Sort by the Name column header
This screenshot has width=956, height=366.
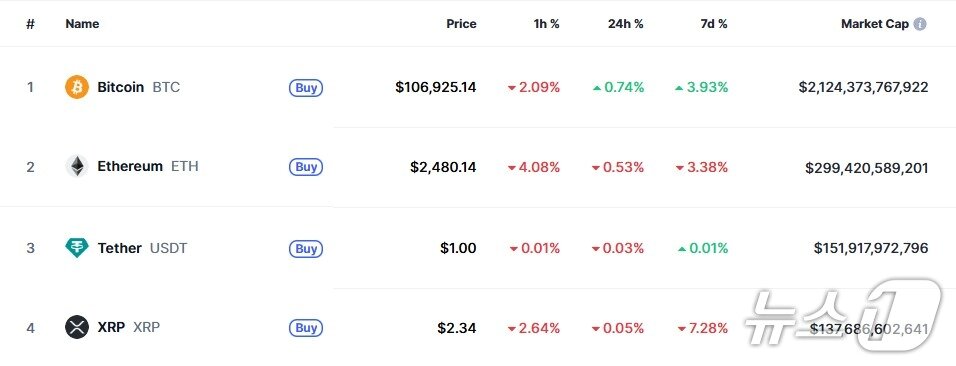82,24
